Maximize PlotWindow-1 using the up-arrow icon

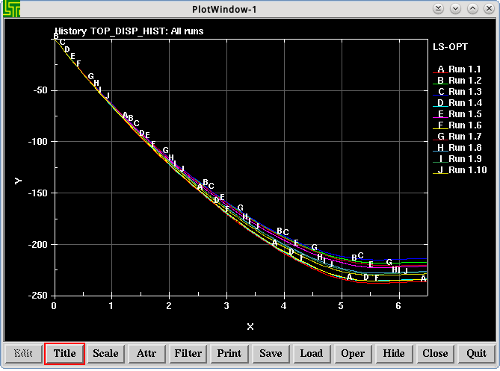pos(473,9)
